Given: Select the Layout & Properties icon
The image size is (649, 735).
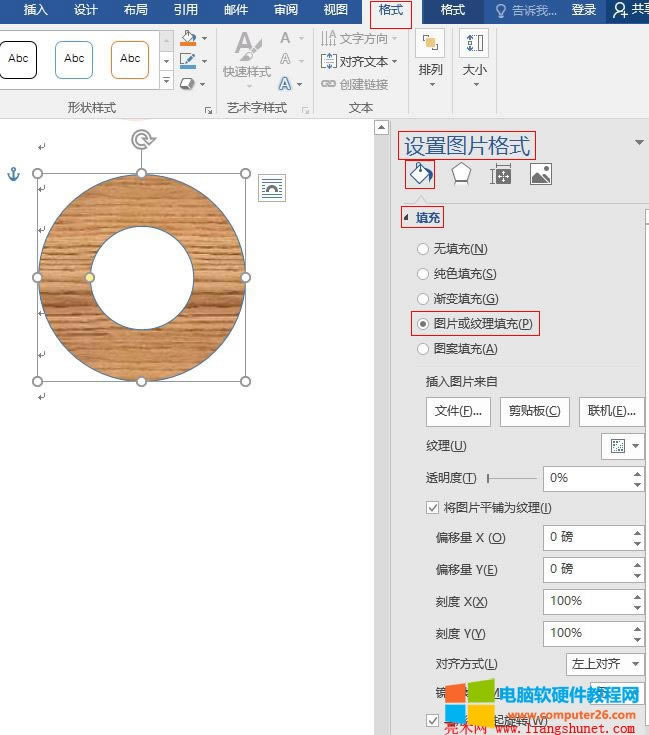Looking at the screenshot, I should pyautogui.click(x=501, y=175).
